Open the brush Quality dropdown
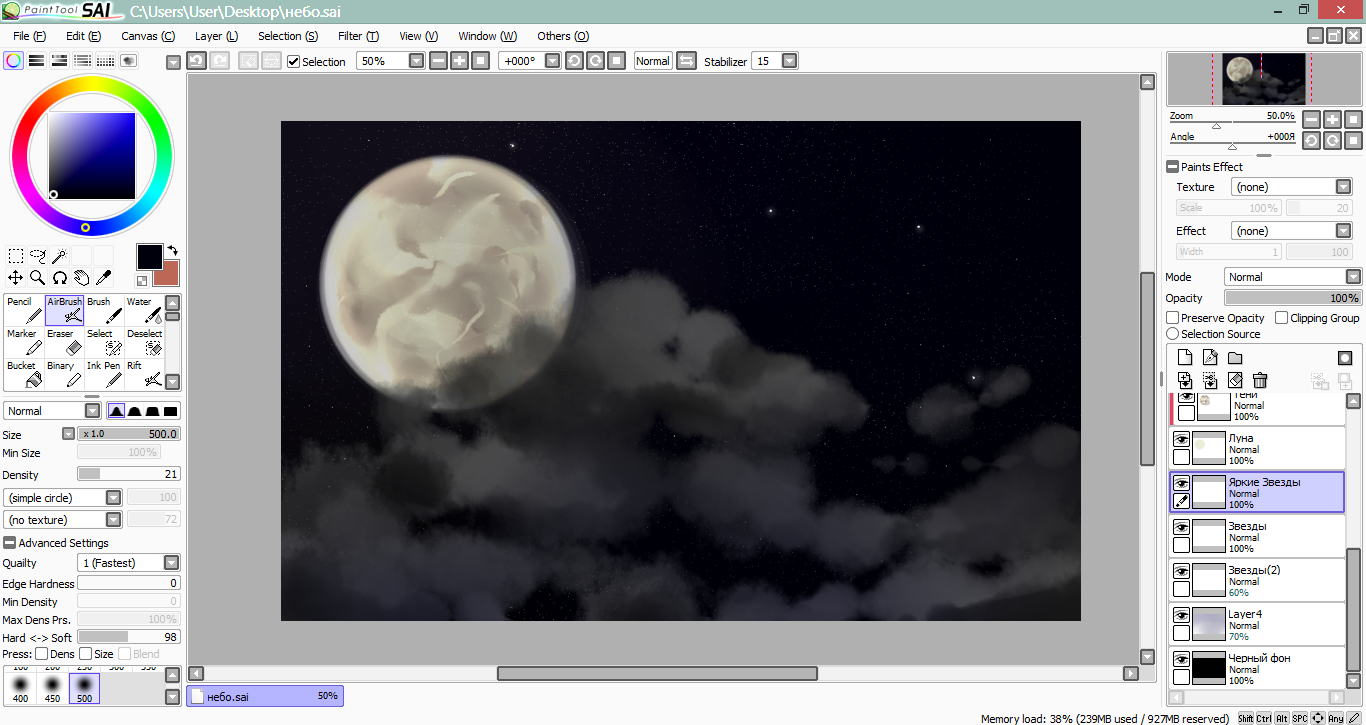Screen dimensions: 1366x725 pyautogui.click(x=172, y=563)
